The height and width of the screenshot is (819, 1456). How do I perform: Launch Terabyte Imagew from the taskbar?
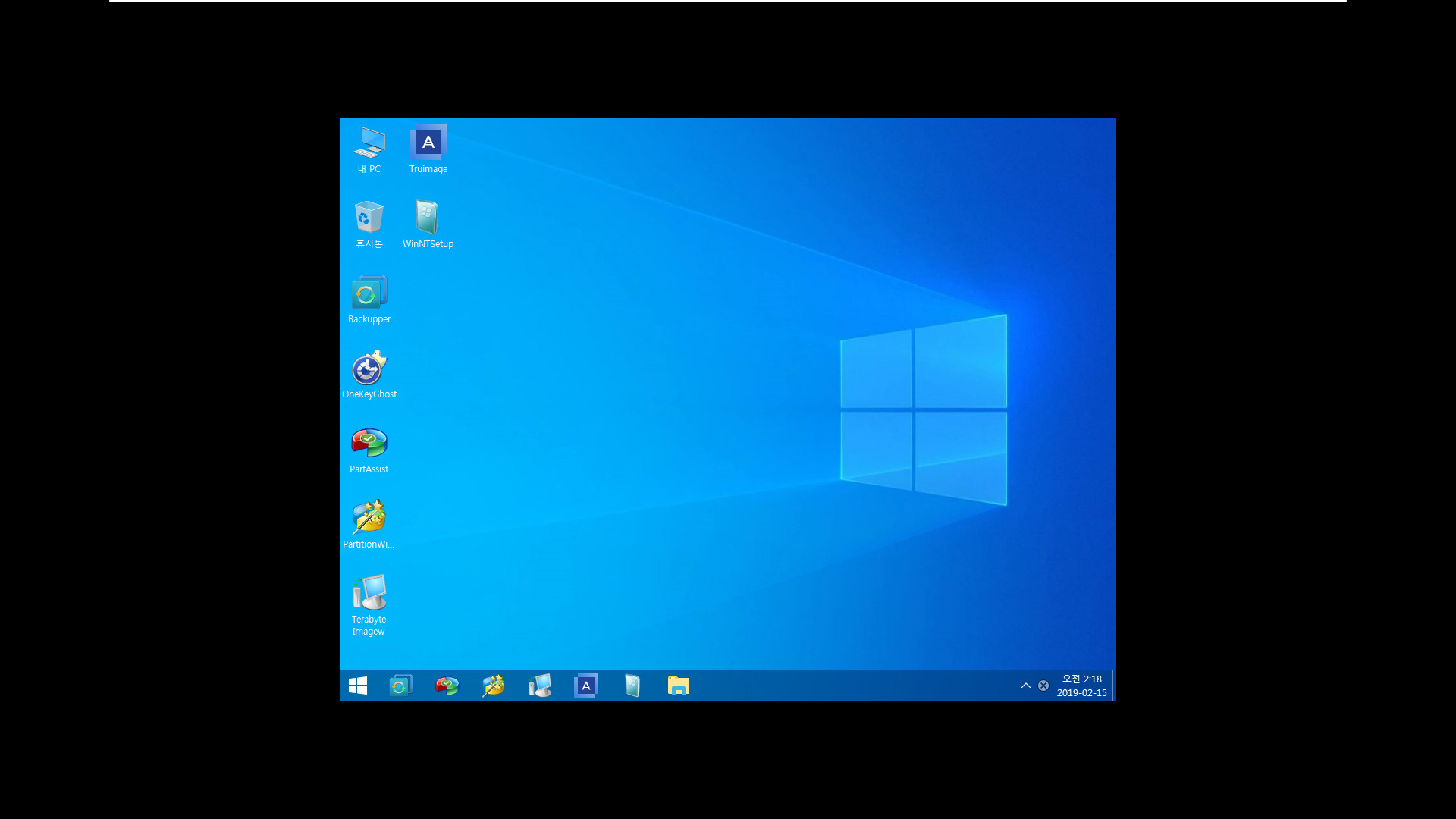tap(539, 686)
